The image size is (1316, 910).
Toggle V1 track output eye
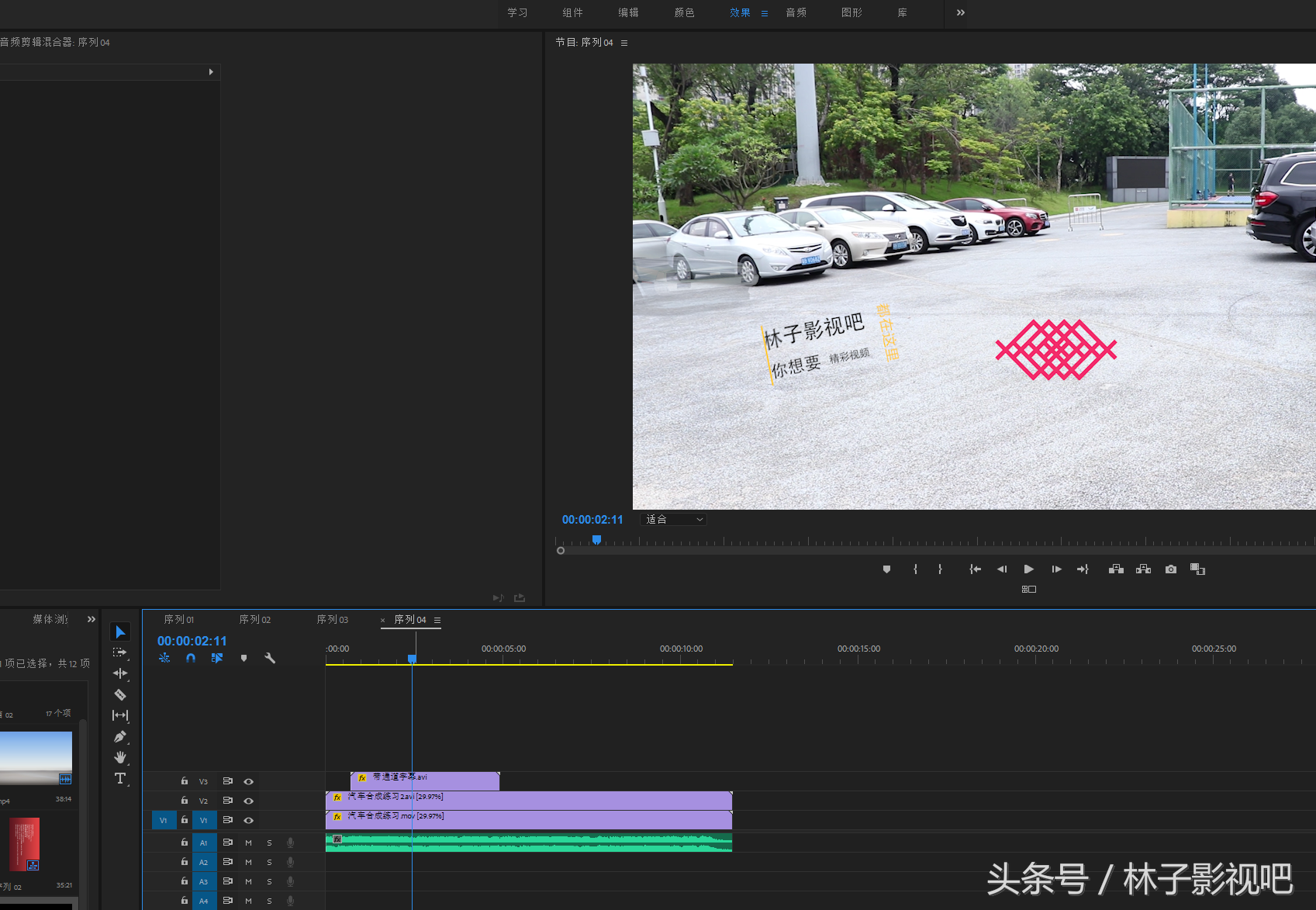[x=249, y=820]
